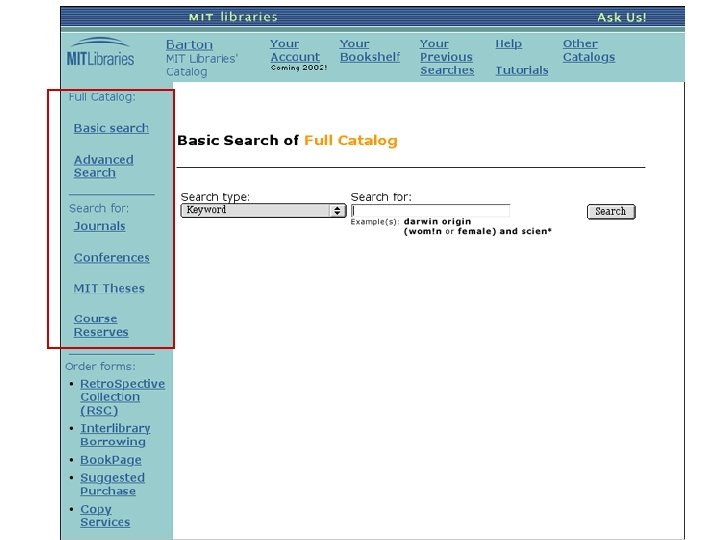Open the Copy Services link
The width and height of the screenshot is (720, 540).
point(105,516)
